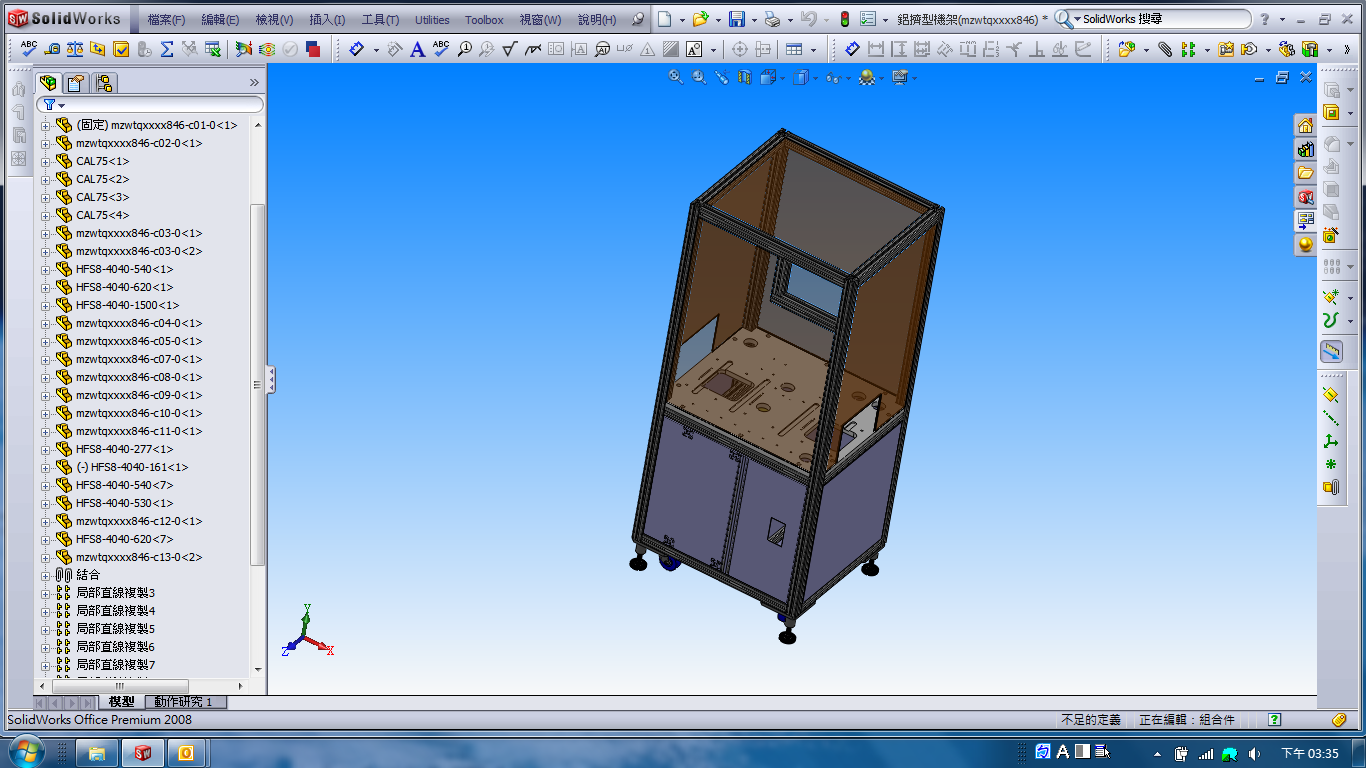Click the Section View icon
The height and width of the screenshot is (768, 1366).
click(744, 77)
